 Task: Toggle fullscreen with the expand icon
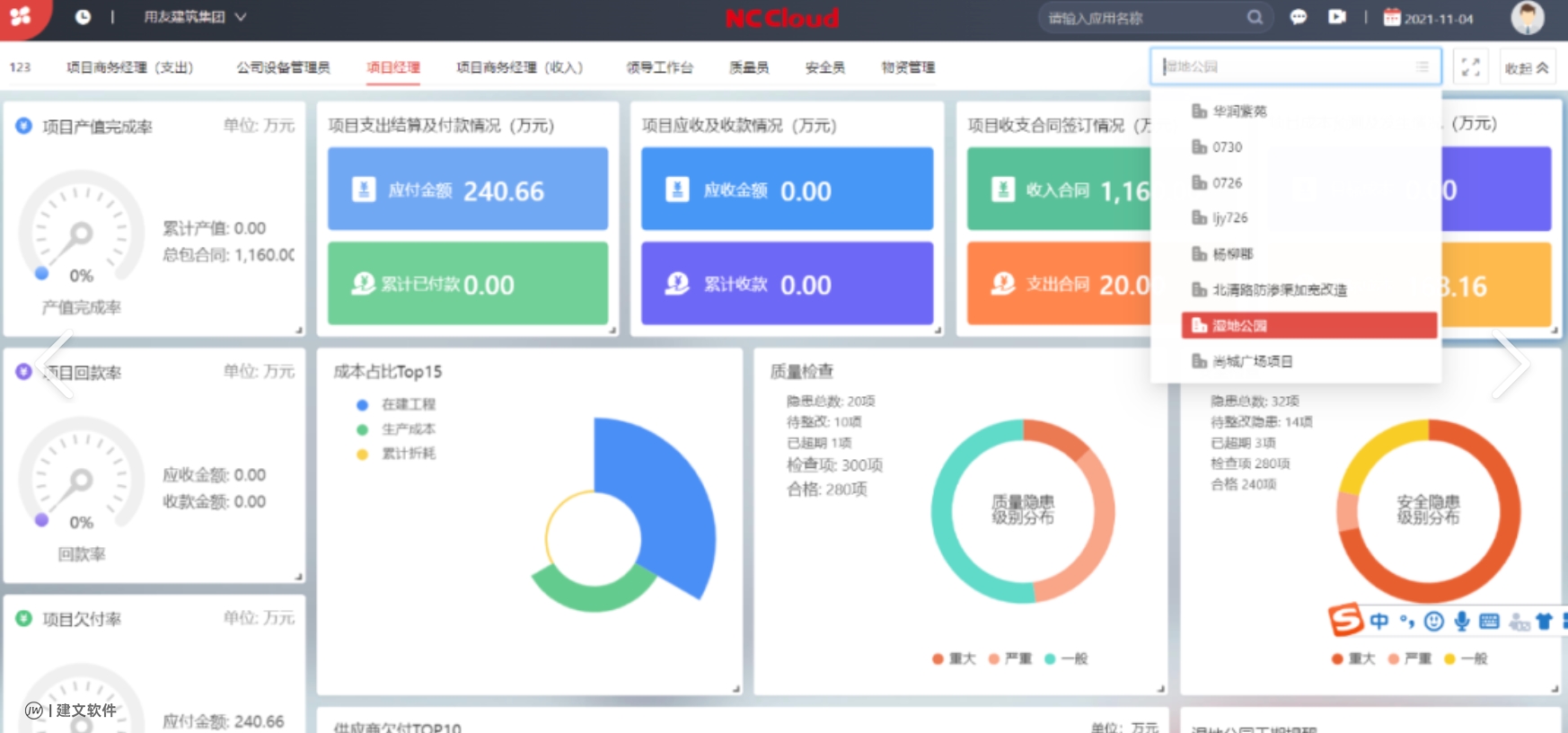pos(1470,67)
